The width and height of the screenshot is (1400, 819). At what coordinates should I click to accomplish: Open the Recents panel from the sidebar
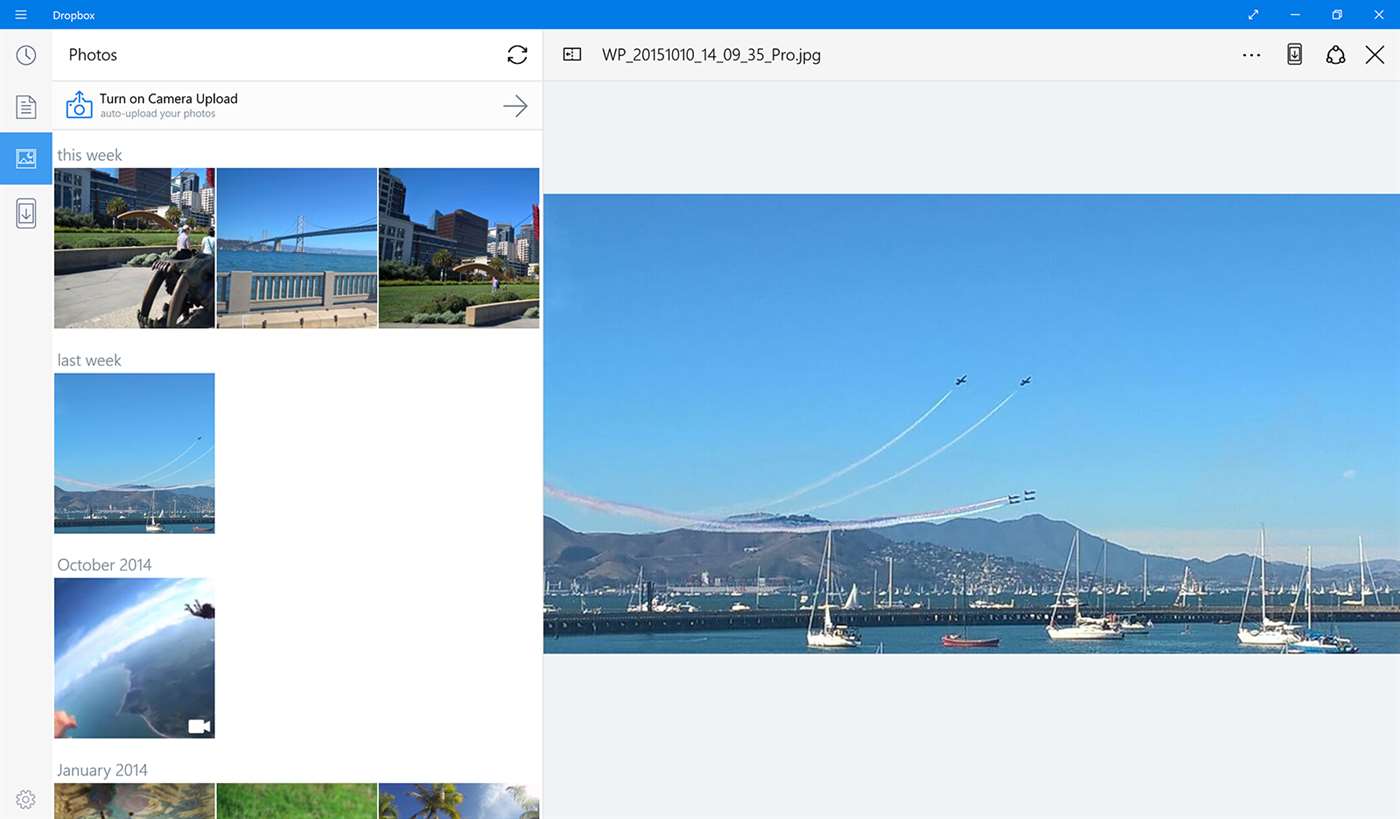click(x=25, y=55)
